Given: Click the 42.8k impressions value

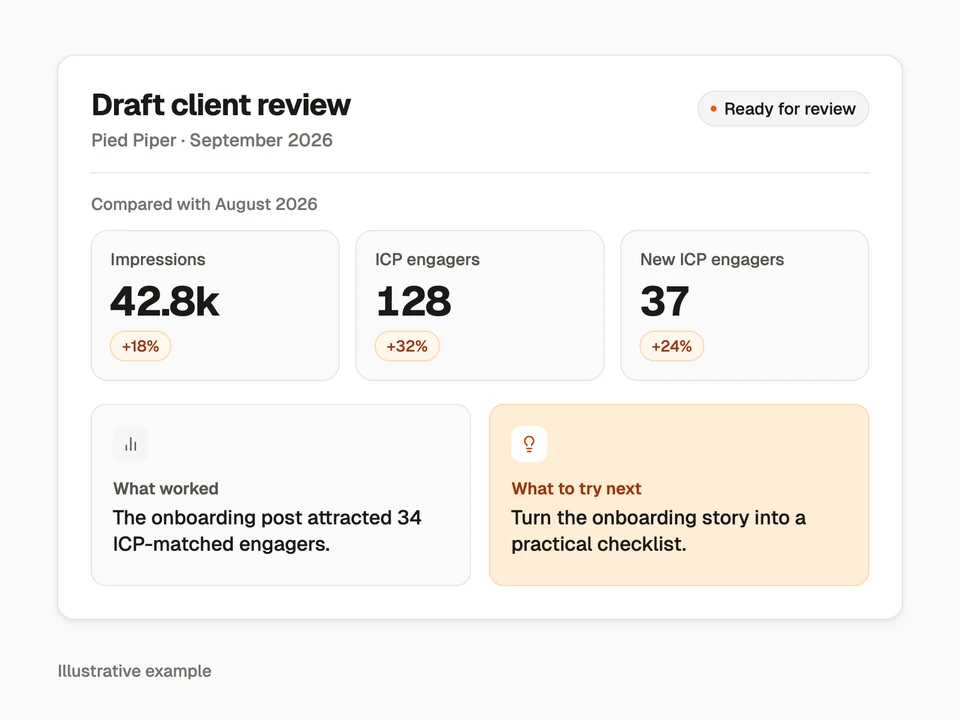Looking at the screenshot, I should [165, 301].
